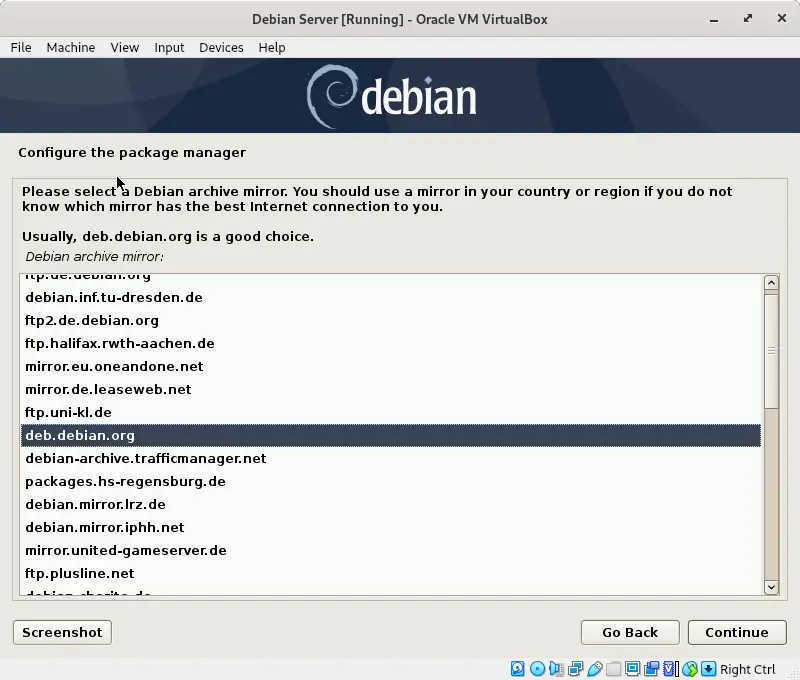Image resolution: width=800 pixels, height=680 pixels.
Task: Click the USB devices status icon
Action: pyautogui.click(x=594, y=668)
